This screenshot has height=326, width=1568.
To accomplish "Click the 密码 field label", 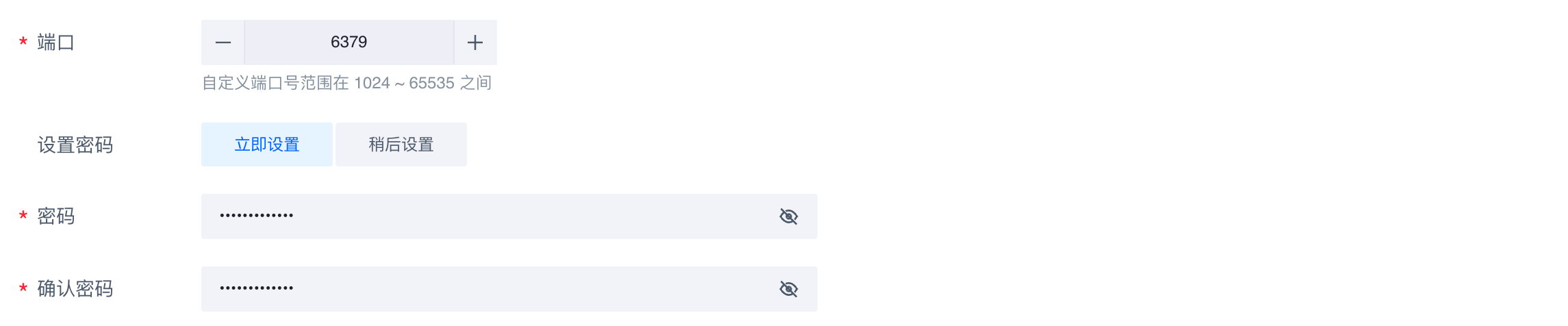I will [x=56, y=216].
